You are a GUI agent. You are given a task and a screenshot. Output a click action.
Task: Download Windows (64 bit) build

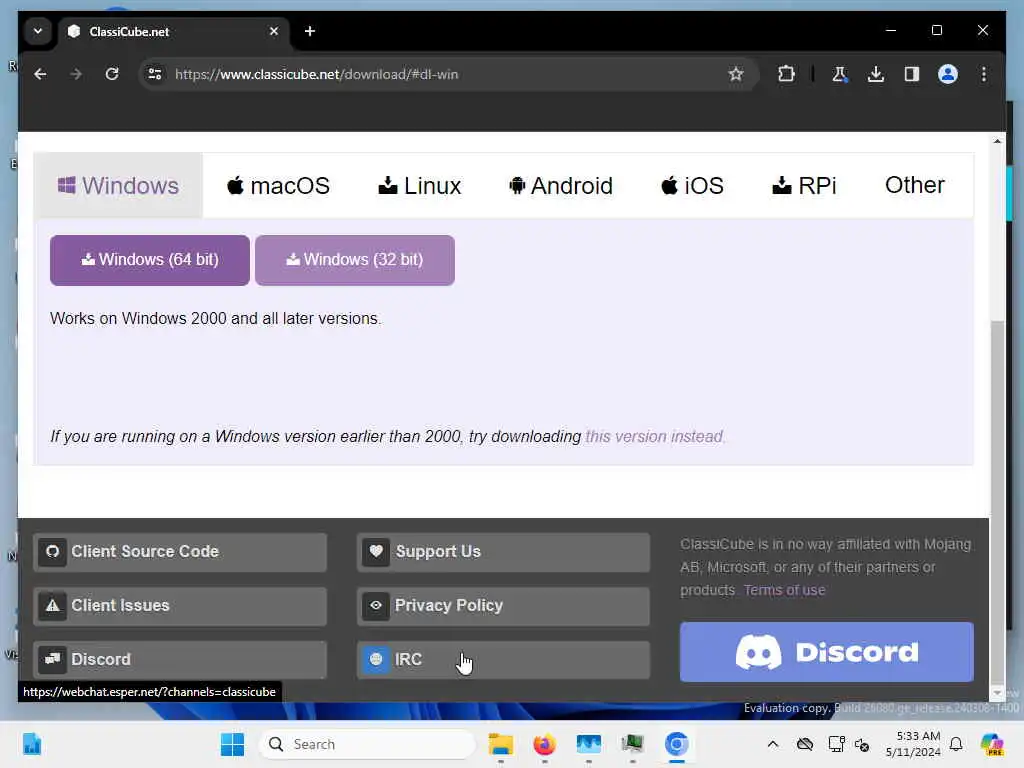pyautogui.click(x=150, y=260)
